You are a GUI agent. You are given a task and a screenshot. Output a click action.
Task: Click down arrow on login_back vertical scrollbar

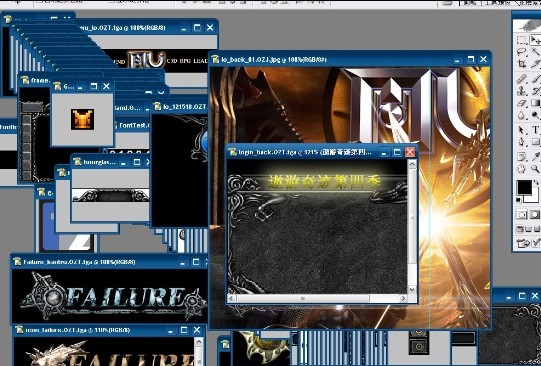(x=412, y=289)
